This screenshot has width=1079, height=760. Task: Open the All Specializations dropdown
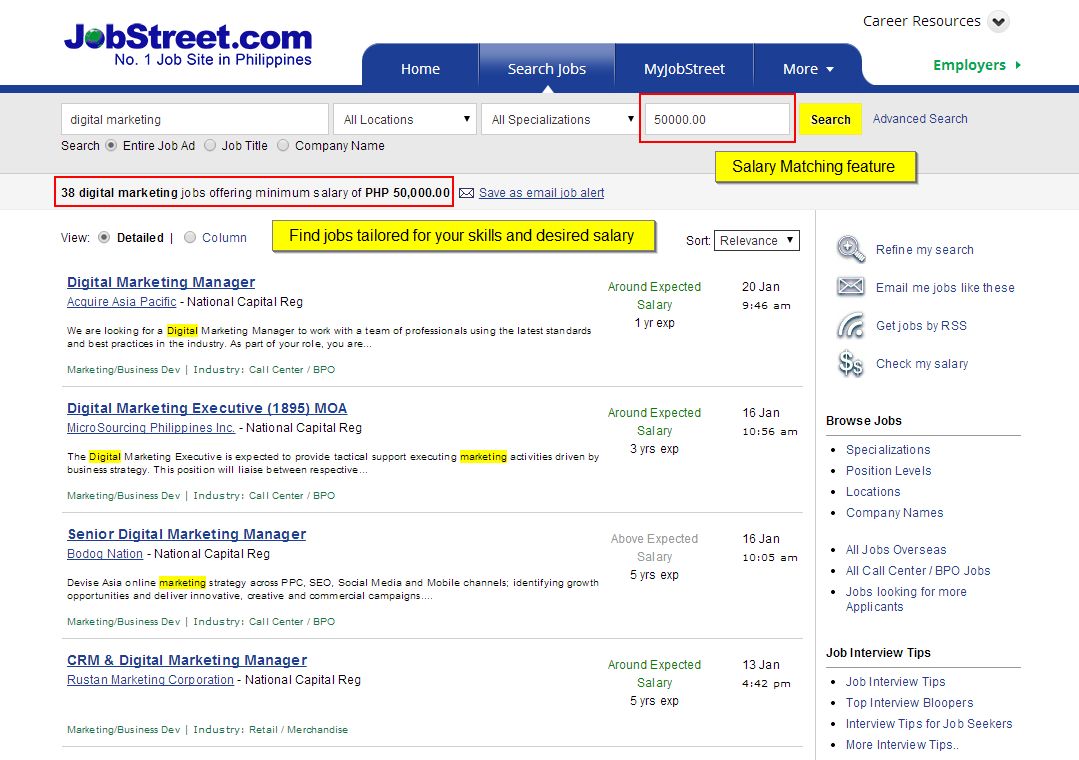(x=559, y=119)
